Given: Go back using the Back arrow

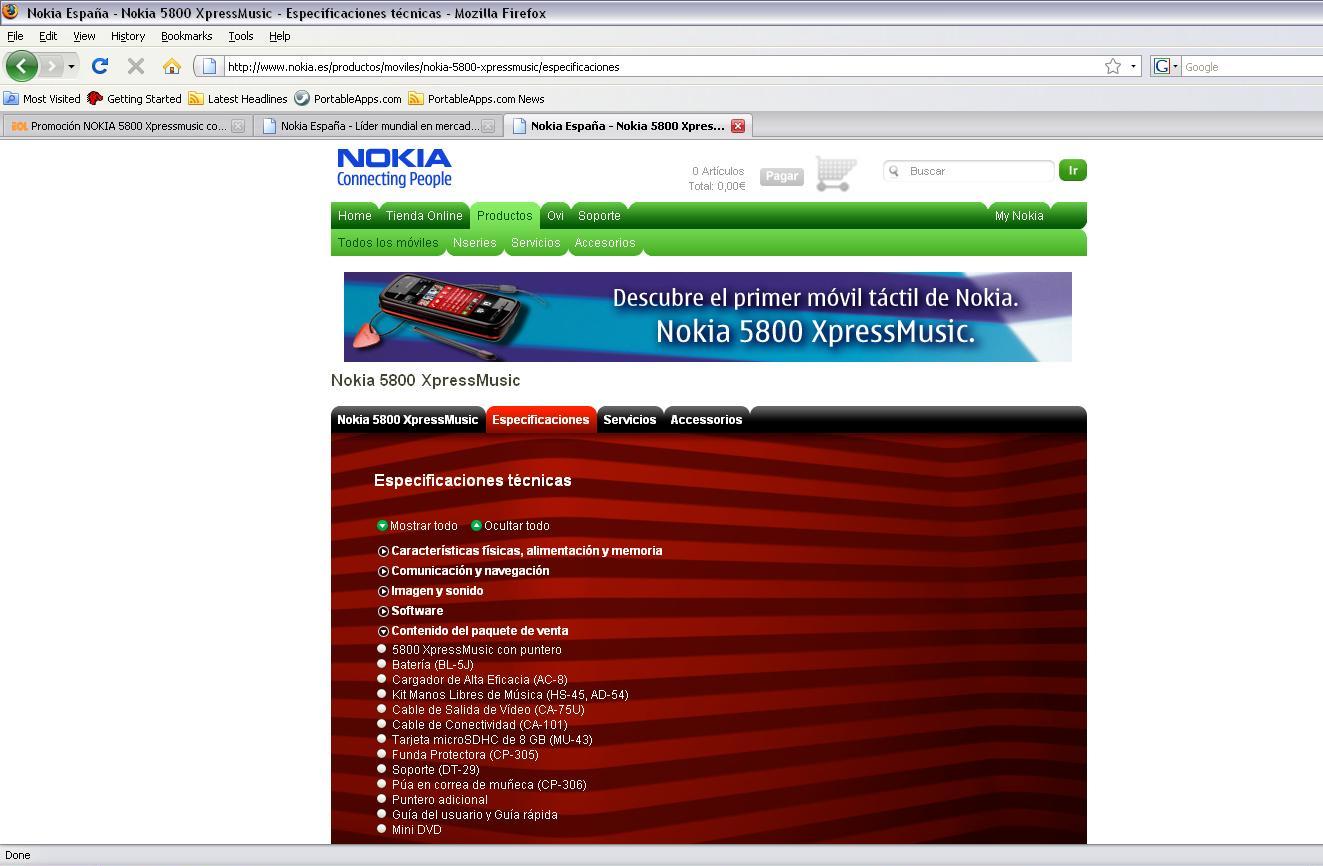Looking at the screenshot, I should (x=22, y=66).
